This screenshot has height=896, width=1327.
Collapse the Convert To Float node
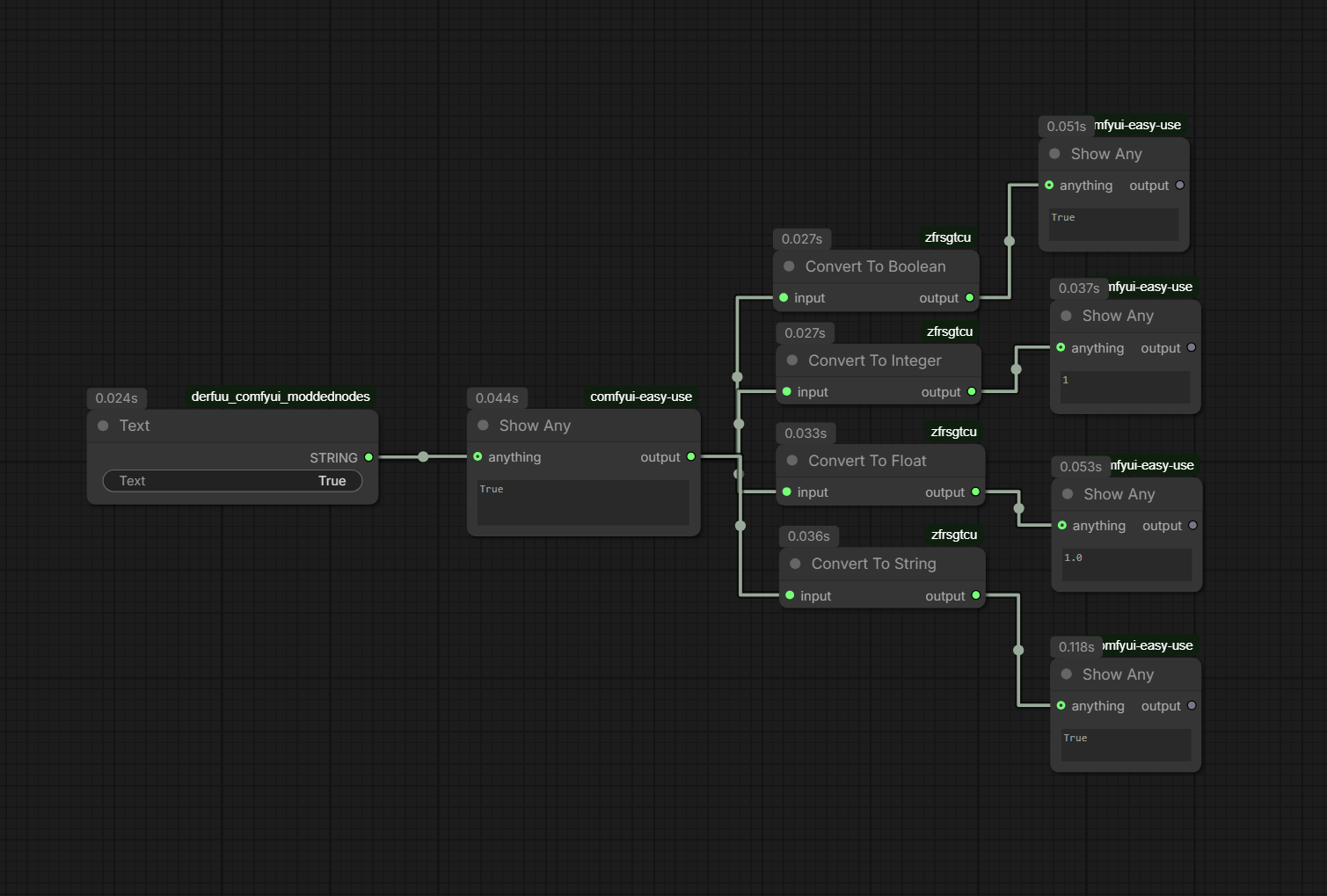[x=792, y=461]
